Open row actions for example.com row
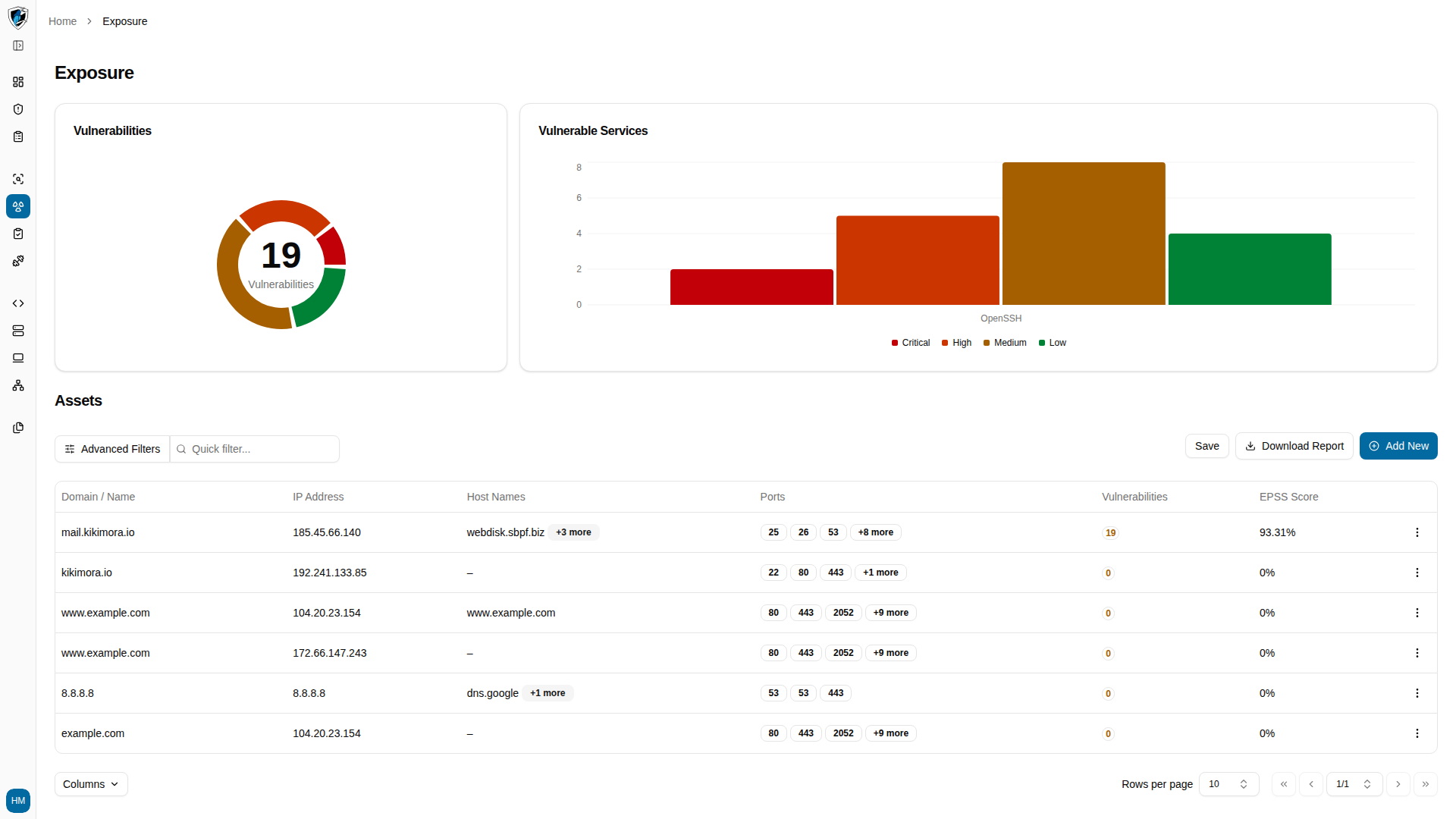Image resolution: width=1456 pixels, height=819 pixels. coord(1417,733)
